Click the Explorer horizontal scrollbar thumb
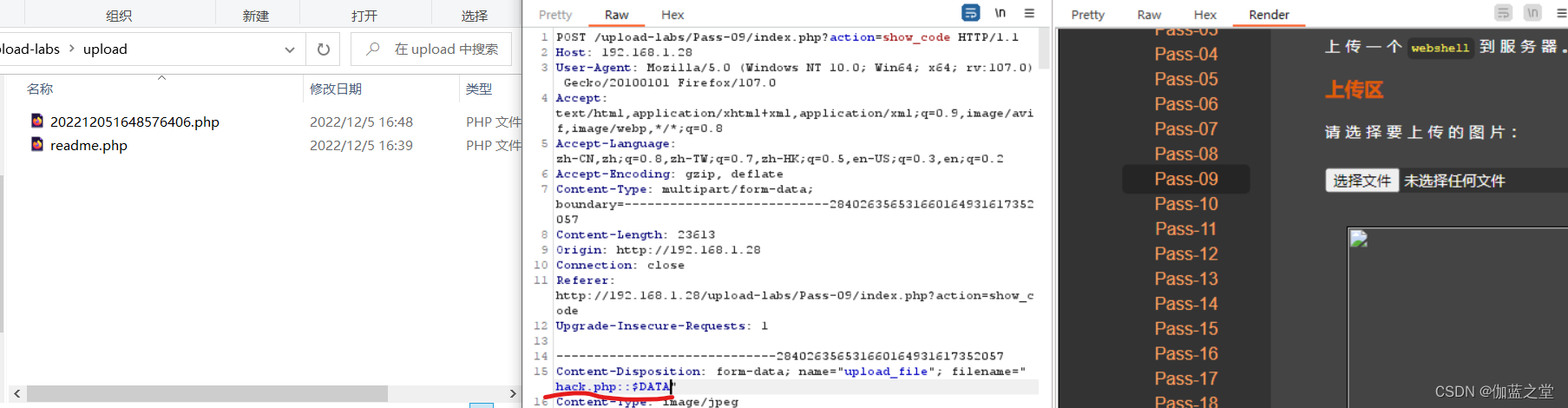 pyautogui.click(x=207, y=393)
